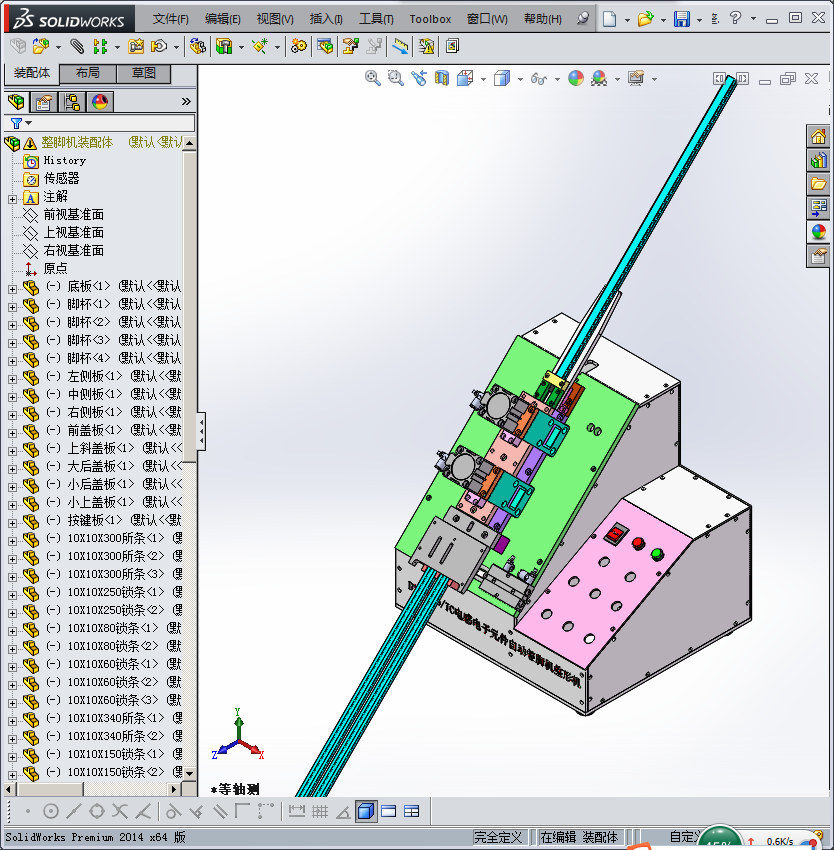Switch to the 布局 tab
Image resolution: width=834 pixels, height=850 pixels.
coord(87,73)
